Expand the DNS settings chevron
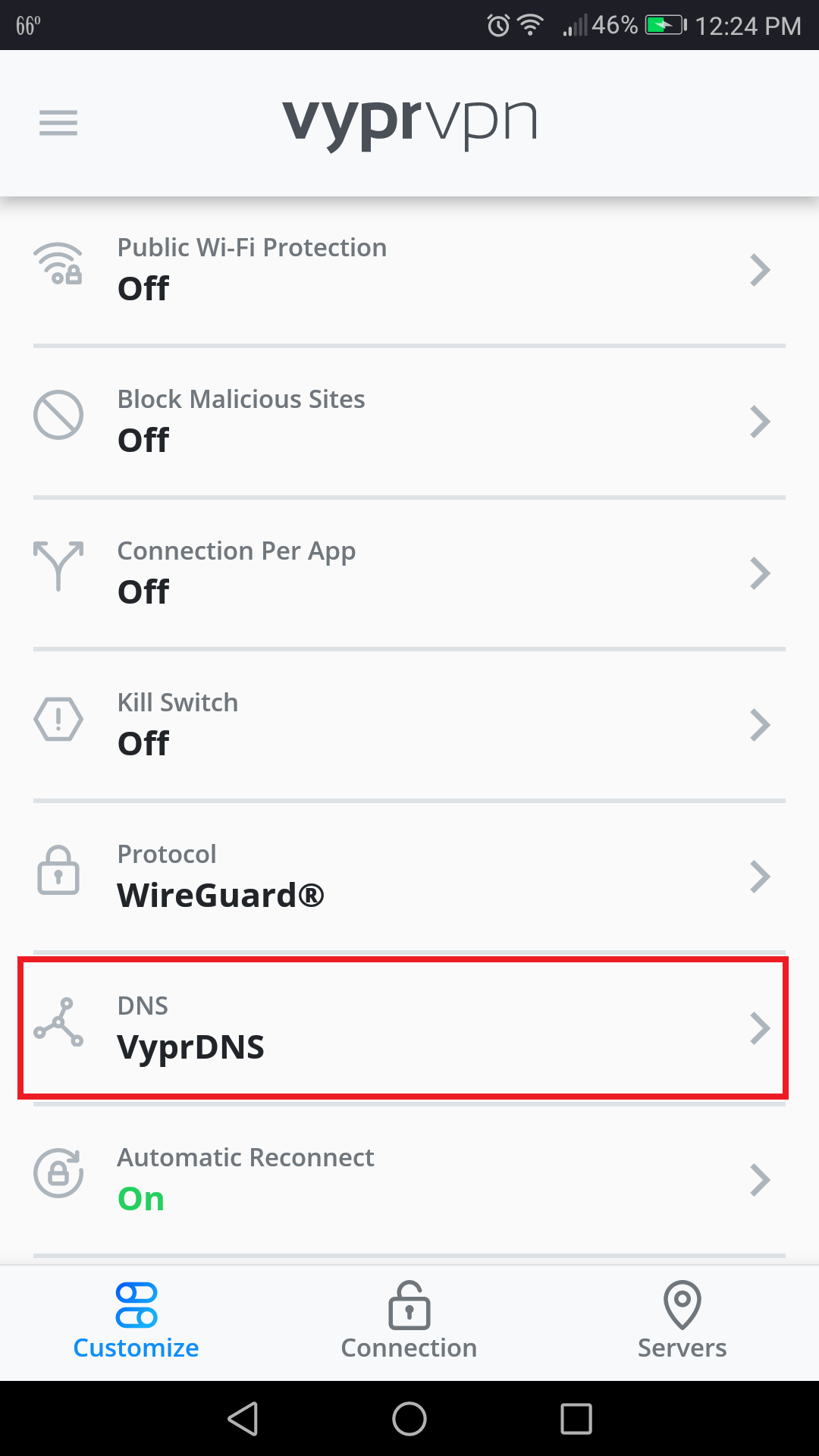The width and height of the screenshot is (819, 1456). click(761, 1028)
